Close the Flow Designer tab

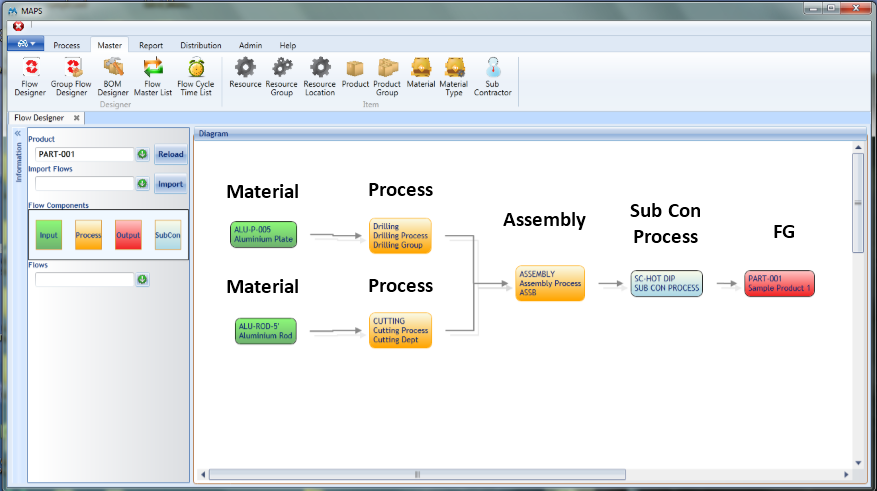point(77,117)
